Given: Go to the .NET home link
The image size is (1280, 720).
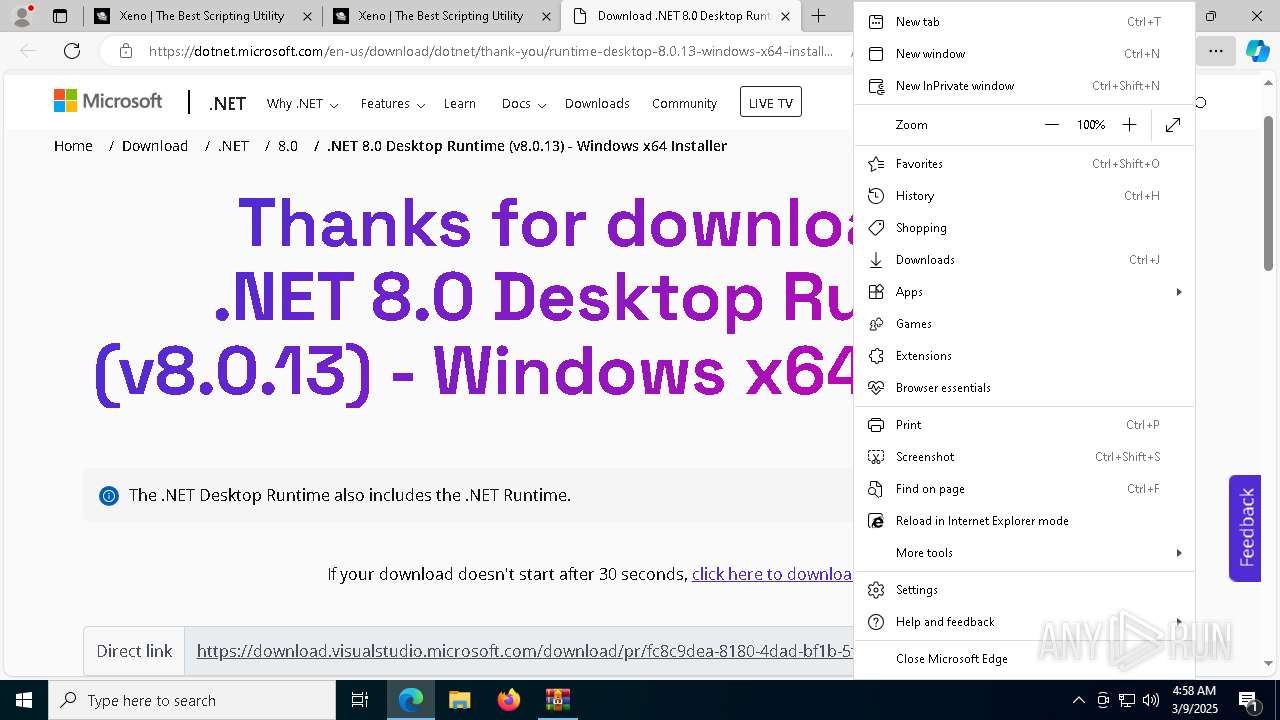Looking at the screenshot, I should 227,103.
